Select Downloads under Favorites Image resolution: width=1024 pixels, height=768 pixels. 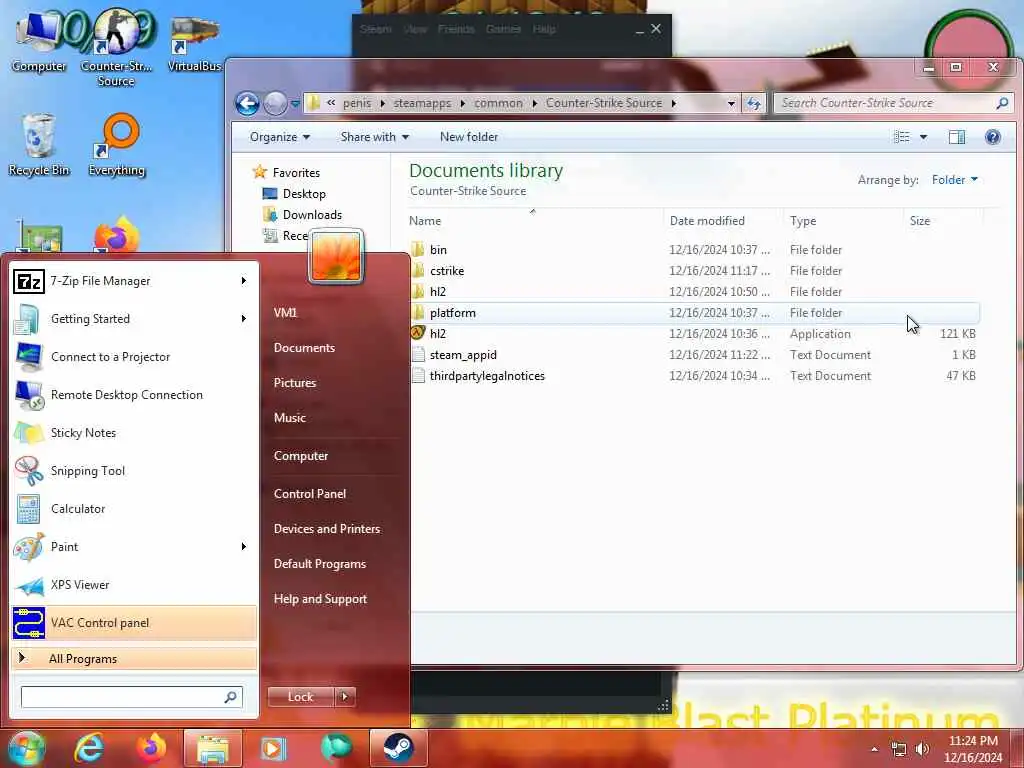coord(312,215)
